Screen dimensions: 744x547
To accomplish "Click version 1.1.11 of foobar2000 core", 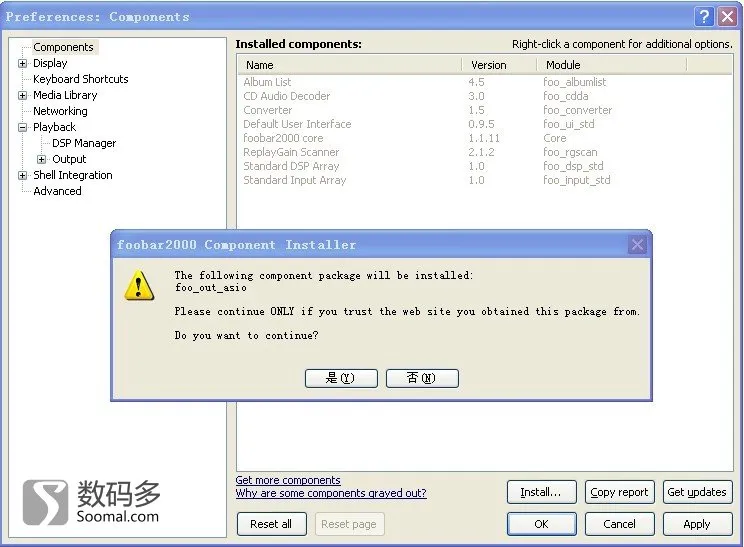I will [484, 138].
